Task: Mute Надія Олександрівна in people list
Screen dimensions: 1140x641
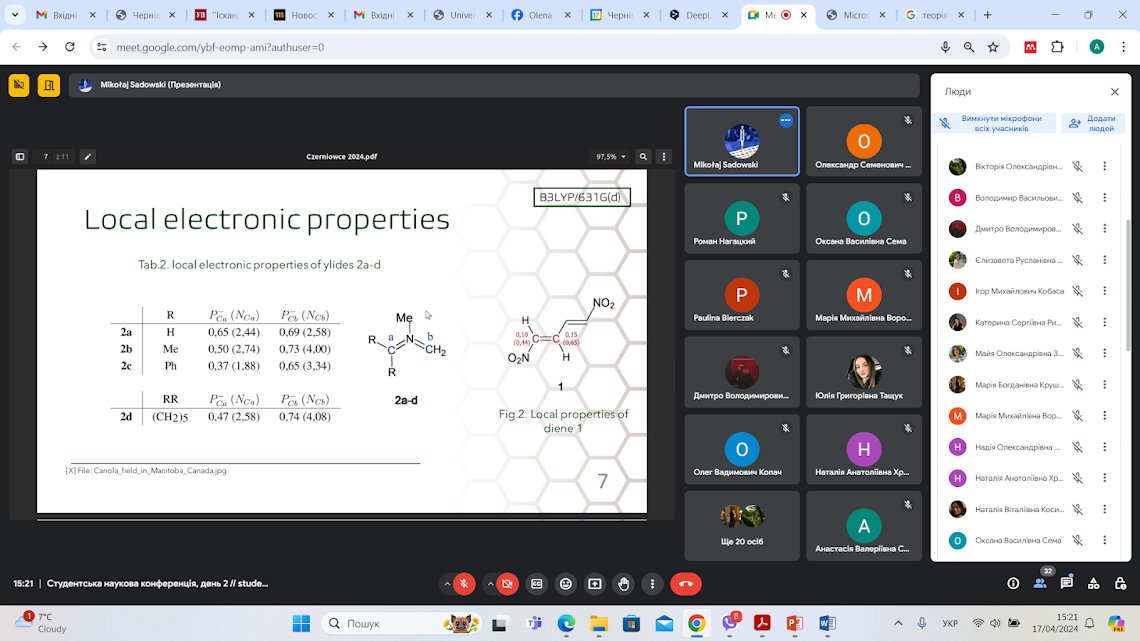Action: click(x=1077, y=447)
